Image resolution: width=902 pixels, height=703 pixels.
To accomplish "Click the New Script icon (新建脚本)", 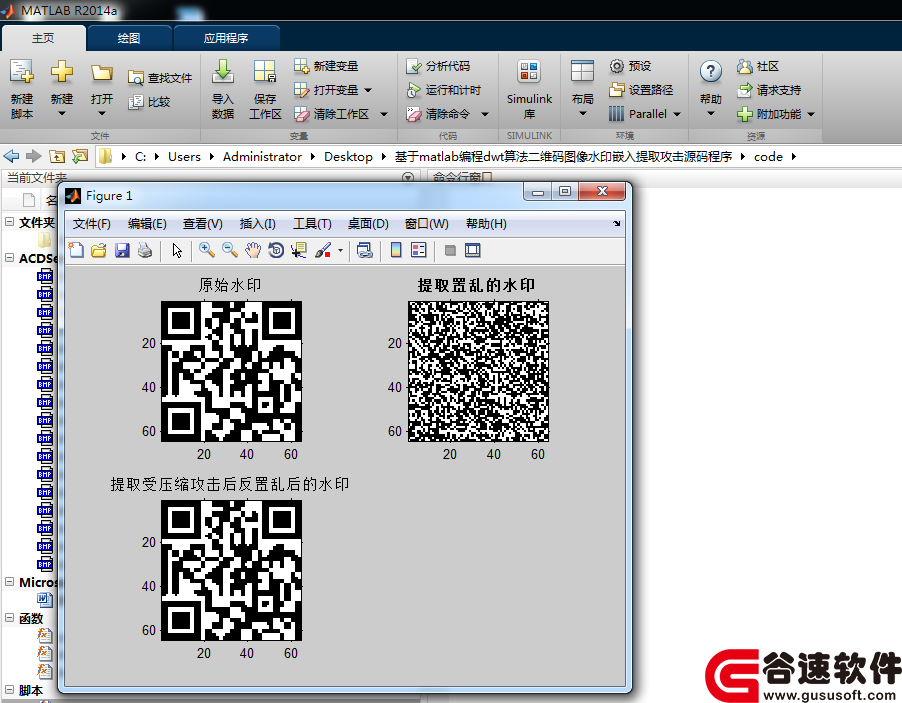I will [x=22, y=89].
